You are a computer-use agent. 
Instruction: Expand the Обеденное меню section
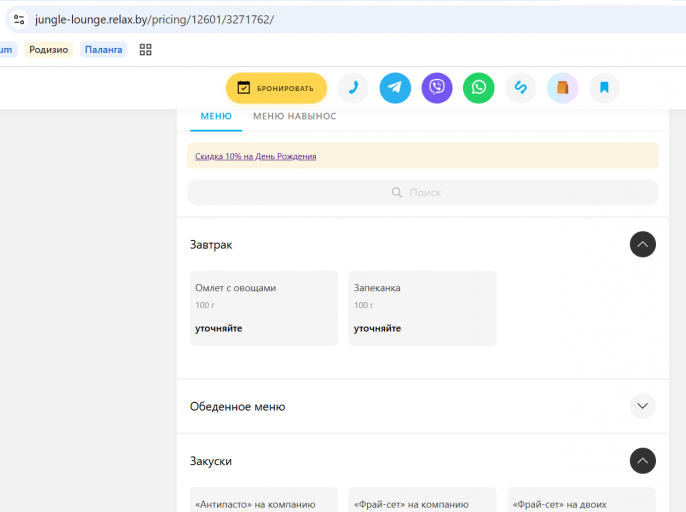coord(643,406)
